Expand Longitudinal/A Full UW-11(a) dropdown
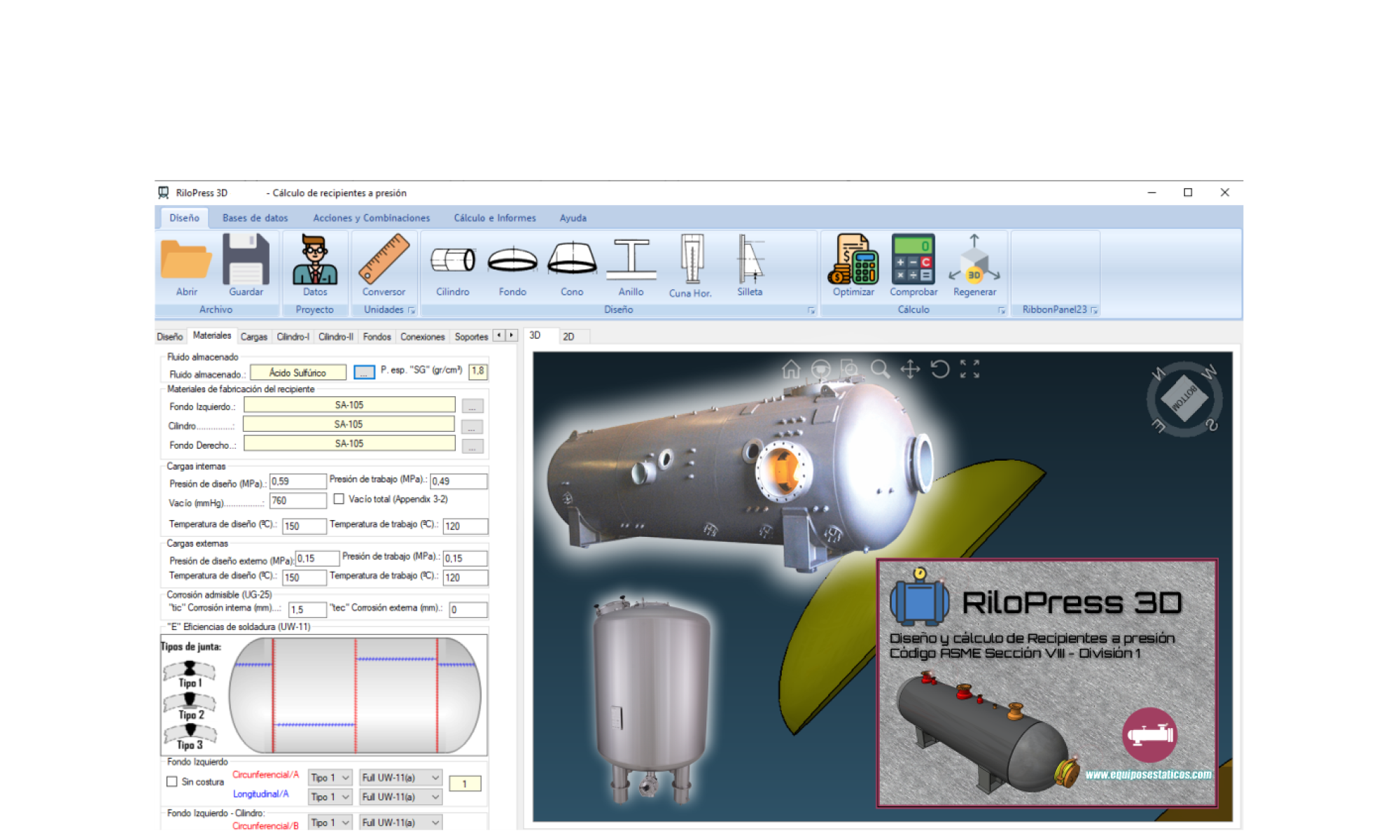The width and height of the screenshot is (1400, 840). [x=400, y=797]
